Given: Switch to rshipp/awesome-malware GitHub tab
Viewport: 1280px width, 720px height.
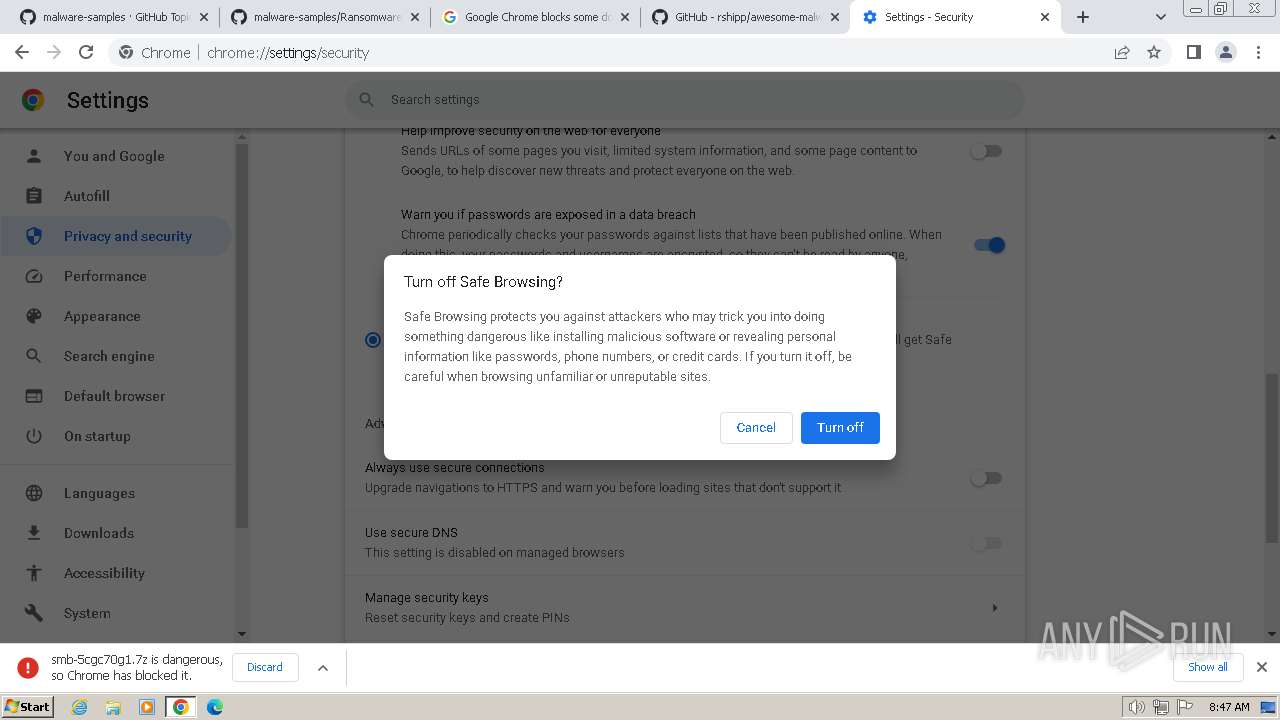Looking at the screenshot, I should click(745, 17).
